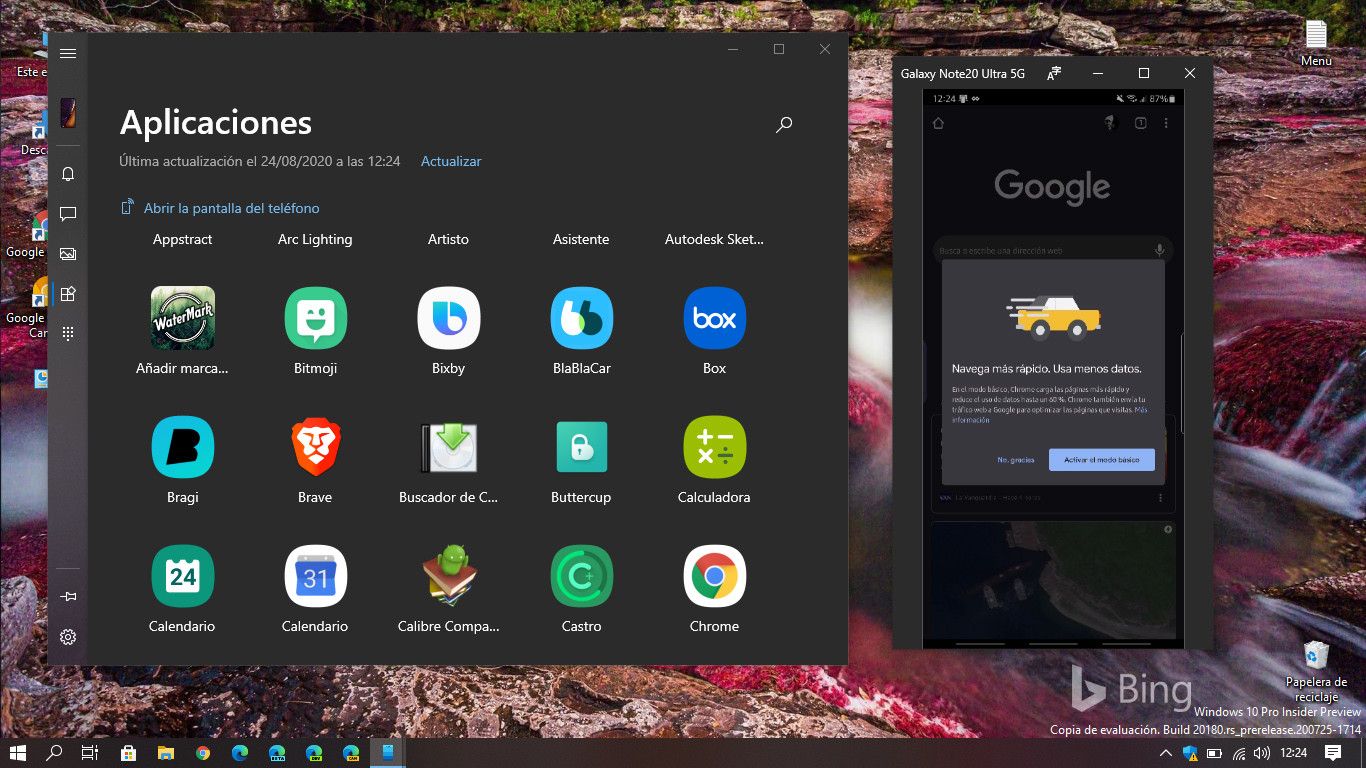Screen dimensions: 1366x768
Task: Launch the Bixby app
Action: point(448,318)
